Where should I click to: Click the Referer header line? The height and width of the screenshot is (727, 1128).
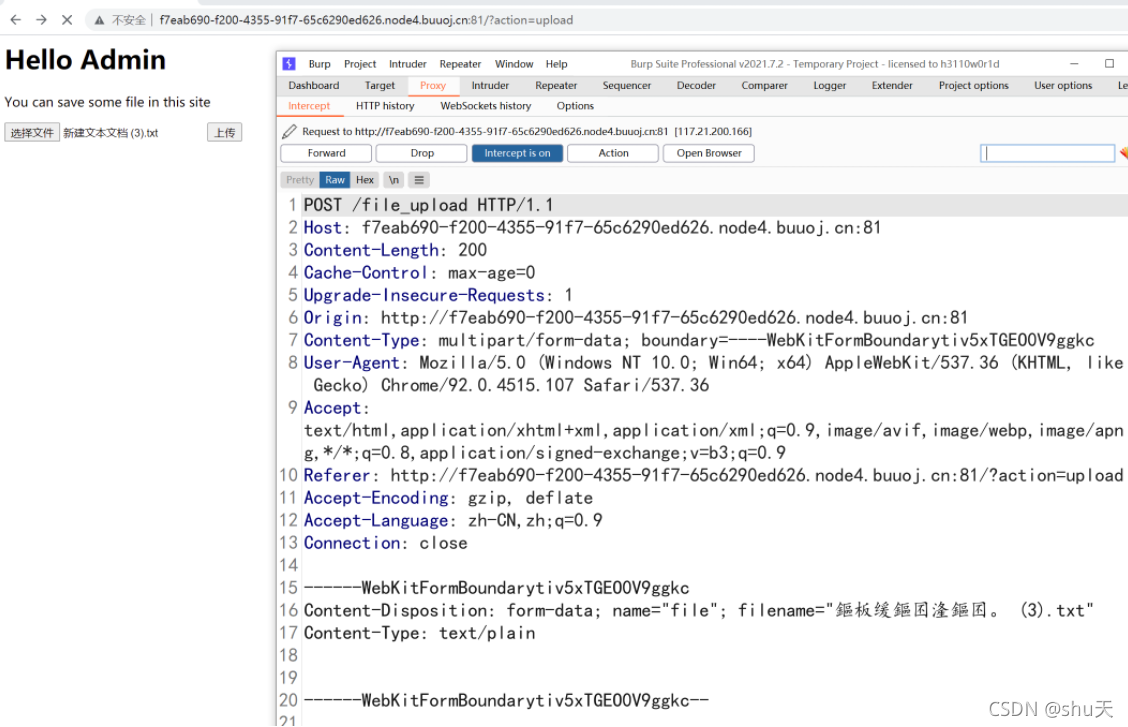point(713,476)
